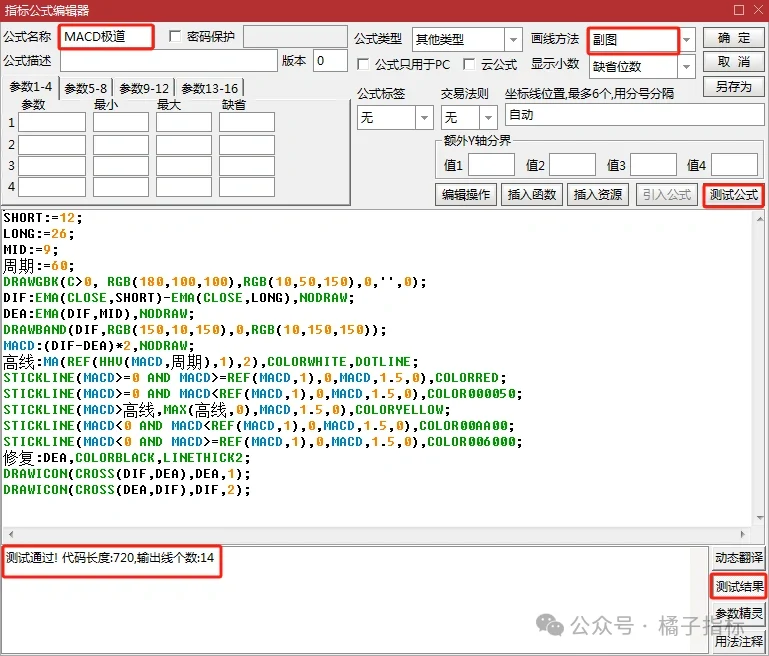Click DRAWICON(CROSS(DIF,DEA),DEA,1) line
This screenshot has width=769, height=656.
pyautogui.click(x=127, y=474)
